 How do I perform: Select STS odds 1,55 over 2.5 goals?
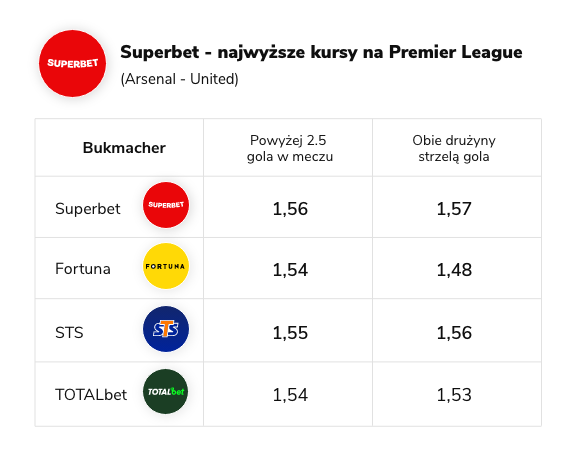tap(290, 333)
